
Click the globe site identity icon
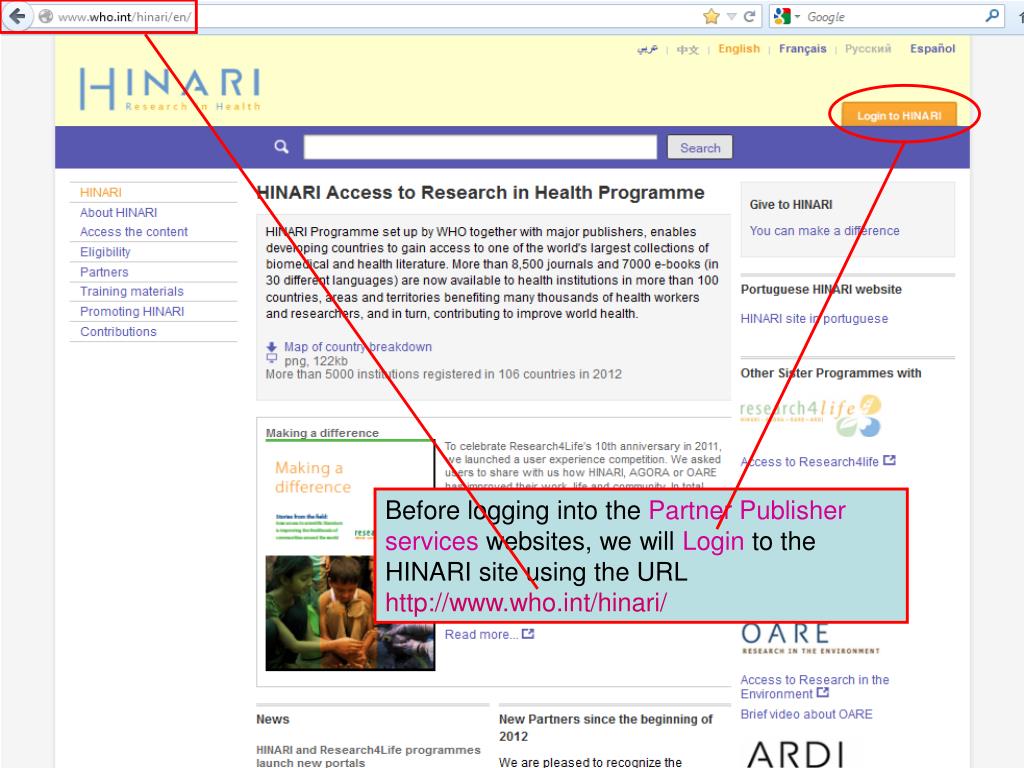point(45,16)
